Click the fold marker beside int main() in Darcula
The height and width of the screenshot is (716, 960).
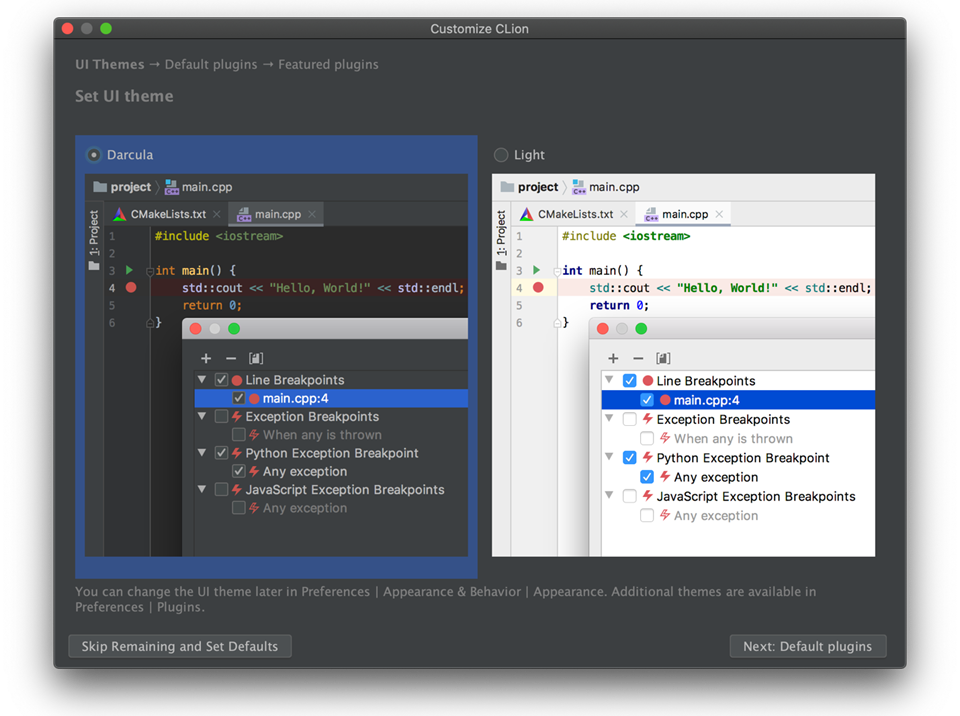[x=149, y=271]
